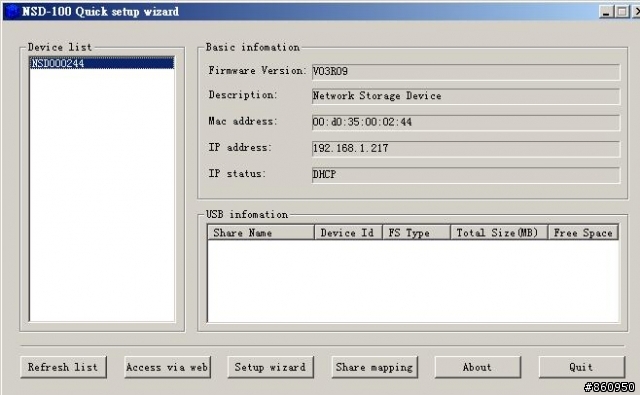Screen dimensions: 640x395
Task: Quit the quick setup wizard
Action: [x=582, y=367]
